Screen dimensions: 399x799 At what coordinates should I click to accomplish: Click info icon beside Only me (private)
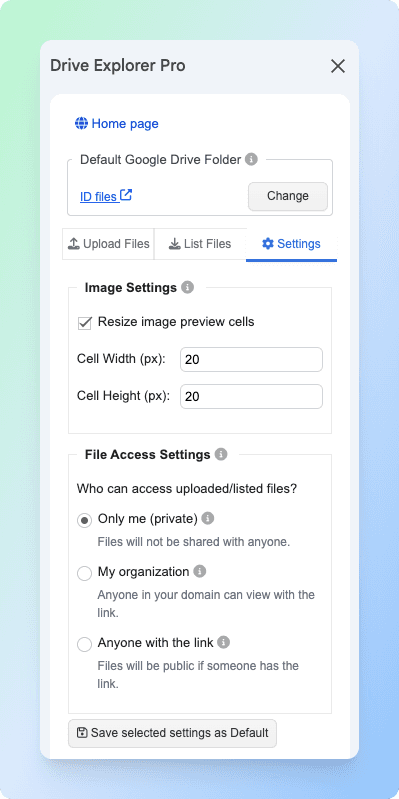(x=207, y=519)
